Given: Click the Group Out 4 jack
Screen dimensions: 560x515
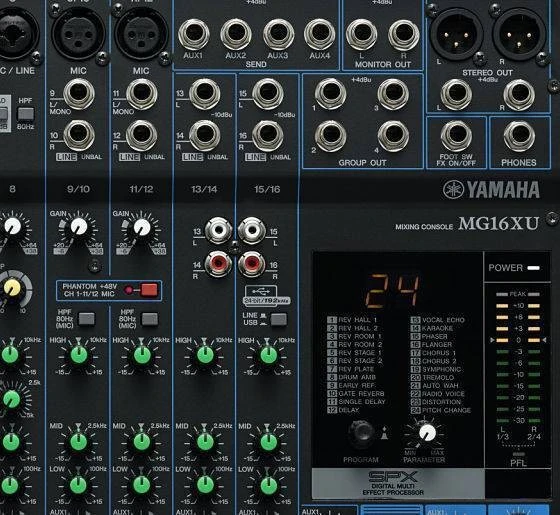Looking at the screenshot, I should (x=393, y=136).
